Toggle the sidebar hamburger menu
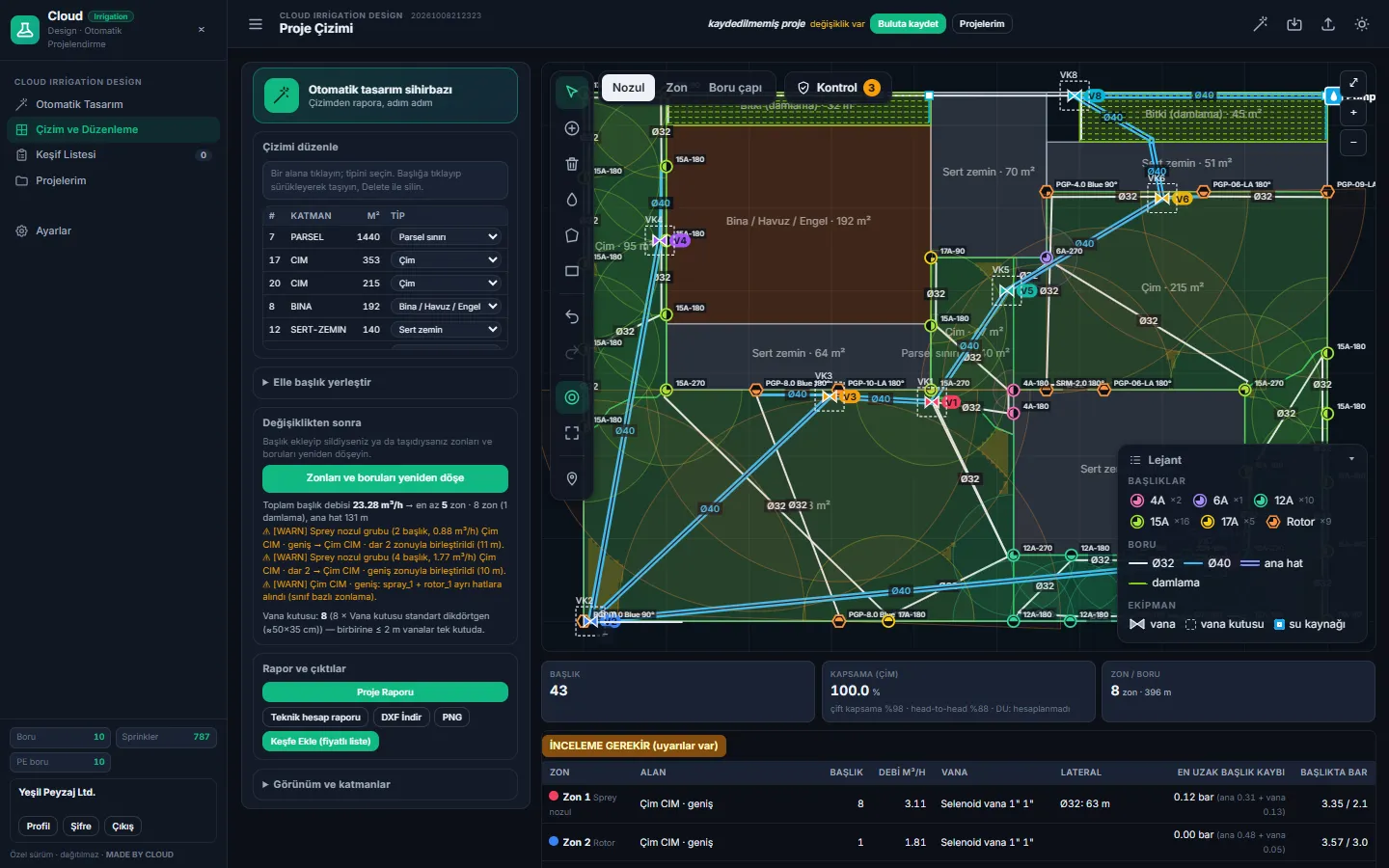Viewport: 1389px width, 868px height. (256, 24)
